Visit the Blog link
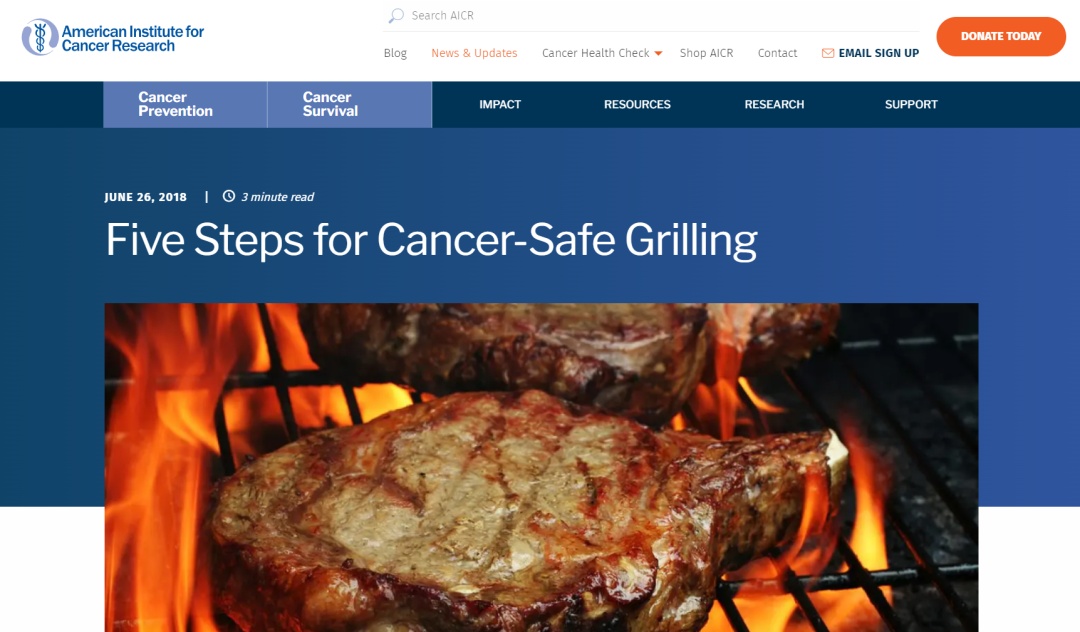This screenshot has width=1080, height=632. [x=395, y=53]
